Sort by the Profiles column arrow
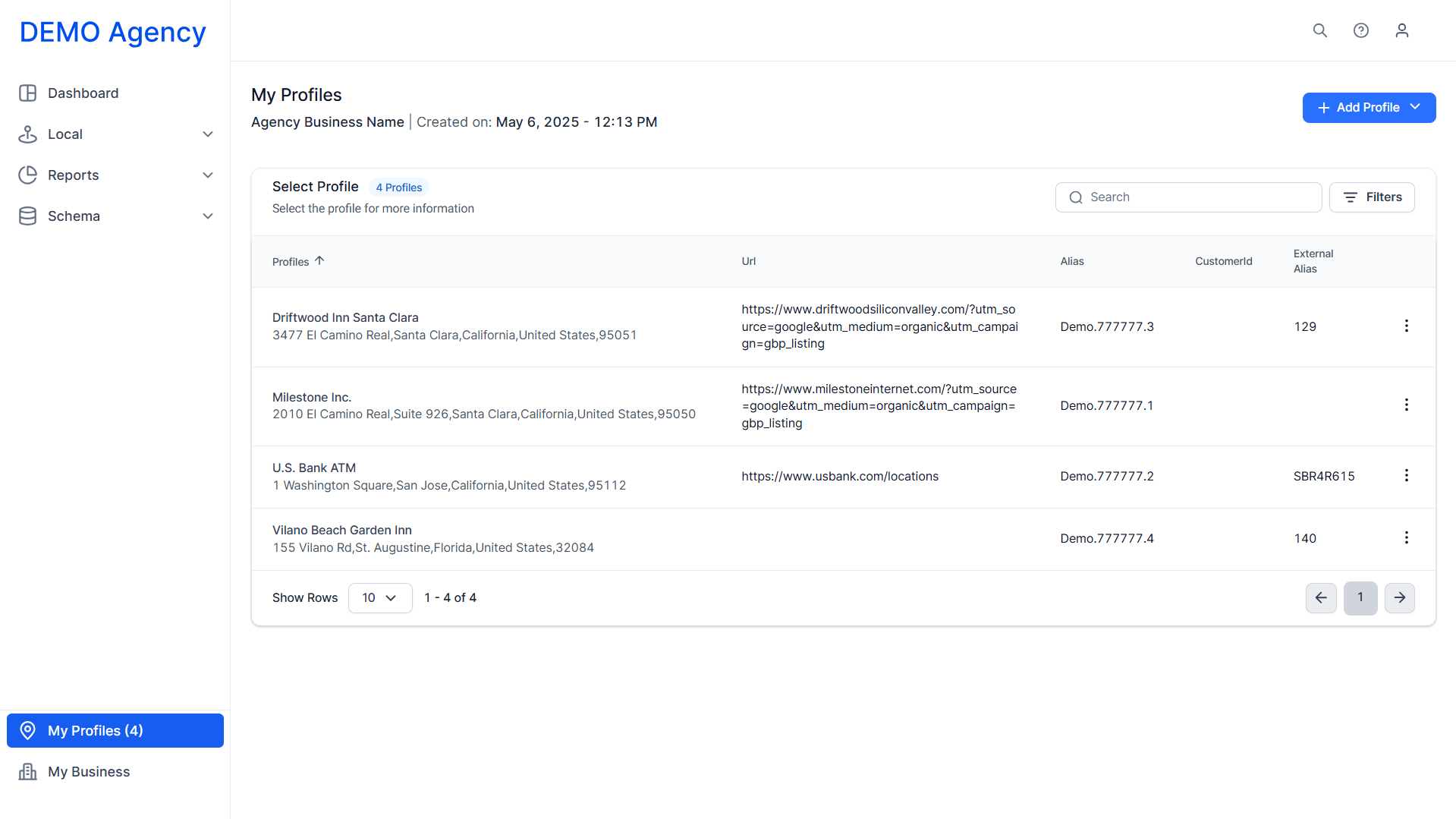1456x819 pixels. click(319, 260)
